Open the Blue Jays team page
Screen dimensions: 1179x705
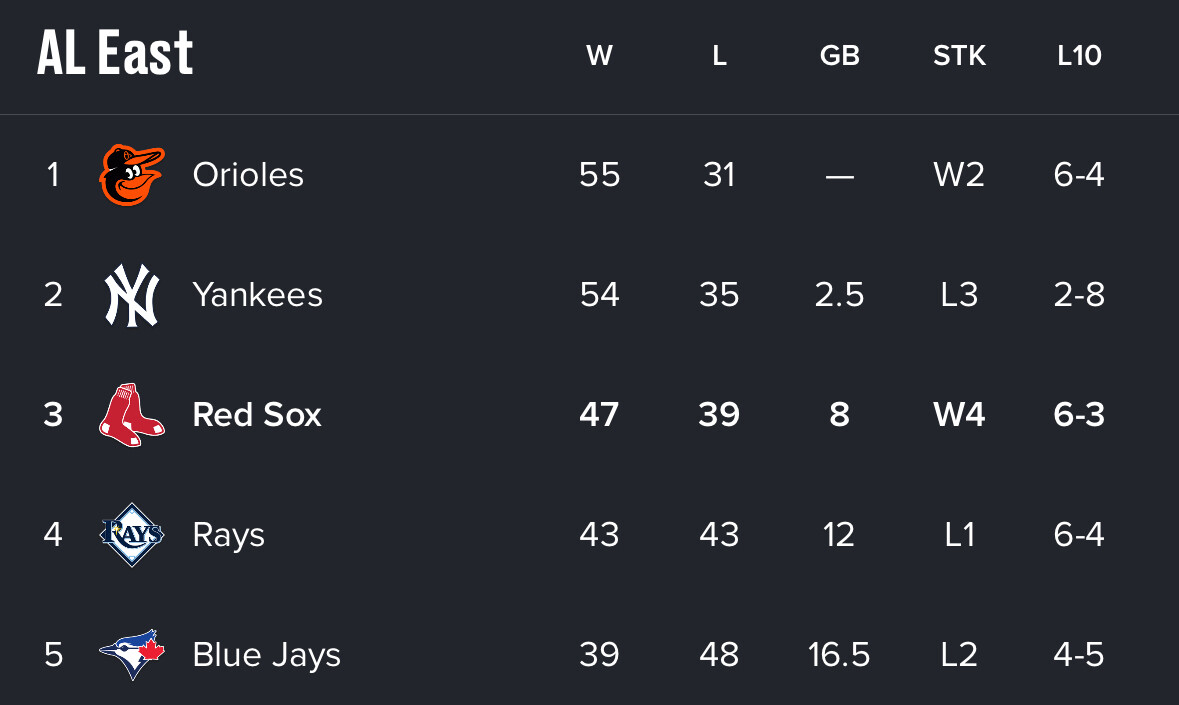[x=266, y=655]
